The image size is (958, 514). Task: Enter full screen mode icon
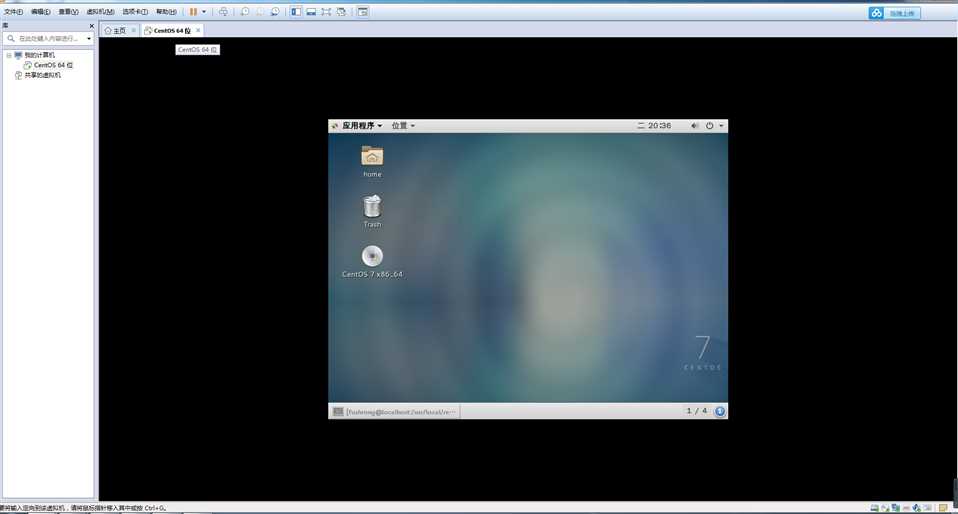click(326, 12)
